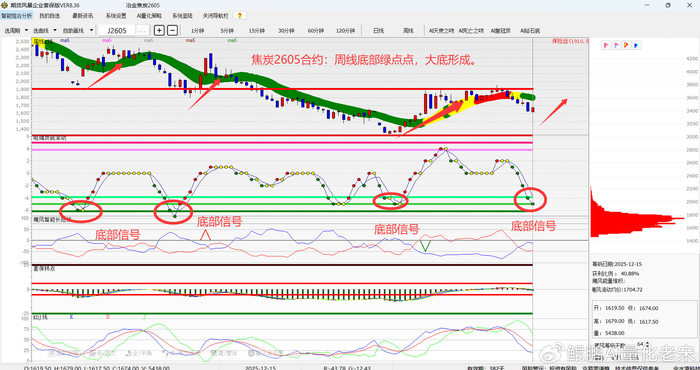Open the 自助画线 dropdown
This screenshot has width=700, height=370.
point(78,31)
